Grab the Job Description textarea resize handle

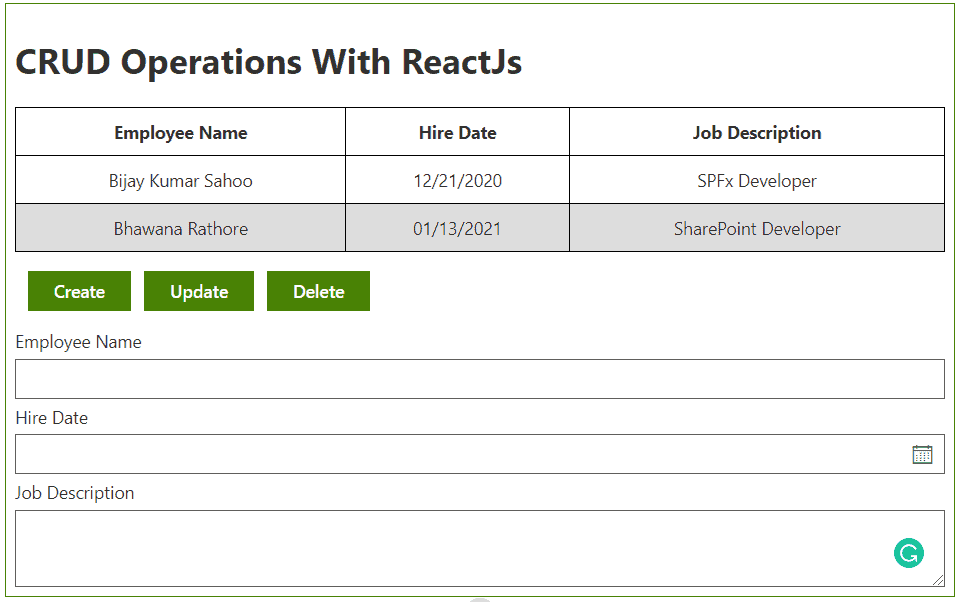click(x=938, y=580)
